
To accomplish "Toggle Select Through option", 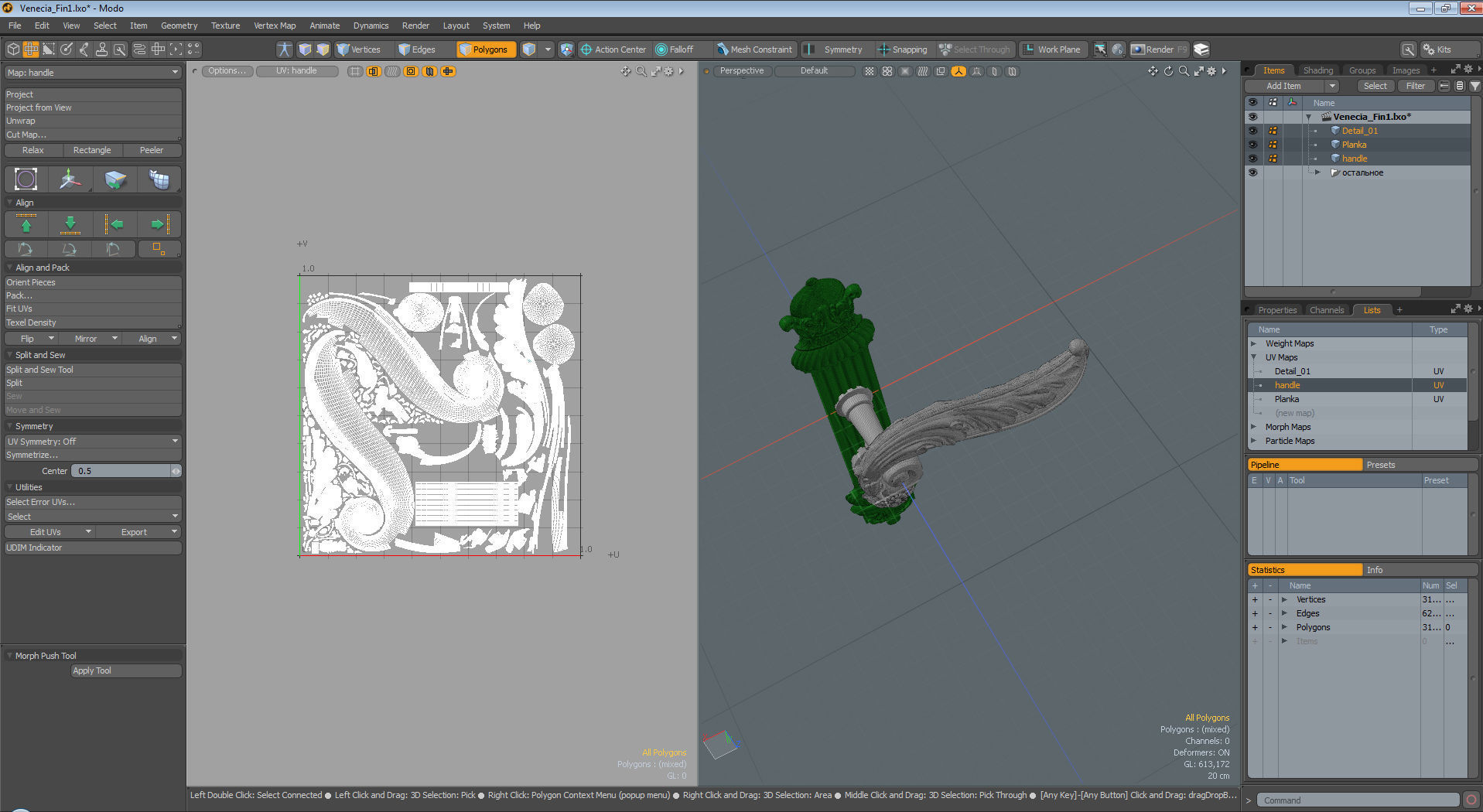I will [975, 49].
